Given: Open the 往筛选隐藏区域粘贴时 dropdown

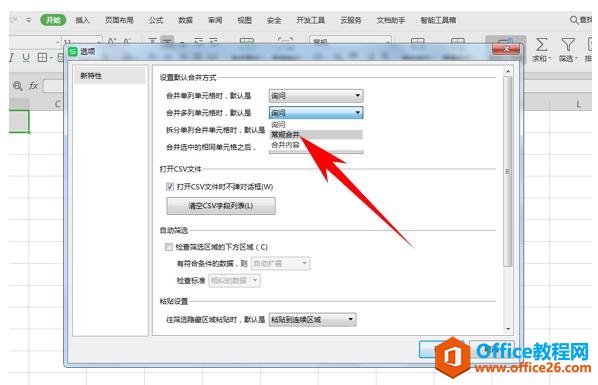Looking at the screenshot, I should point(312,319).
